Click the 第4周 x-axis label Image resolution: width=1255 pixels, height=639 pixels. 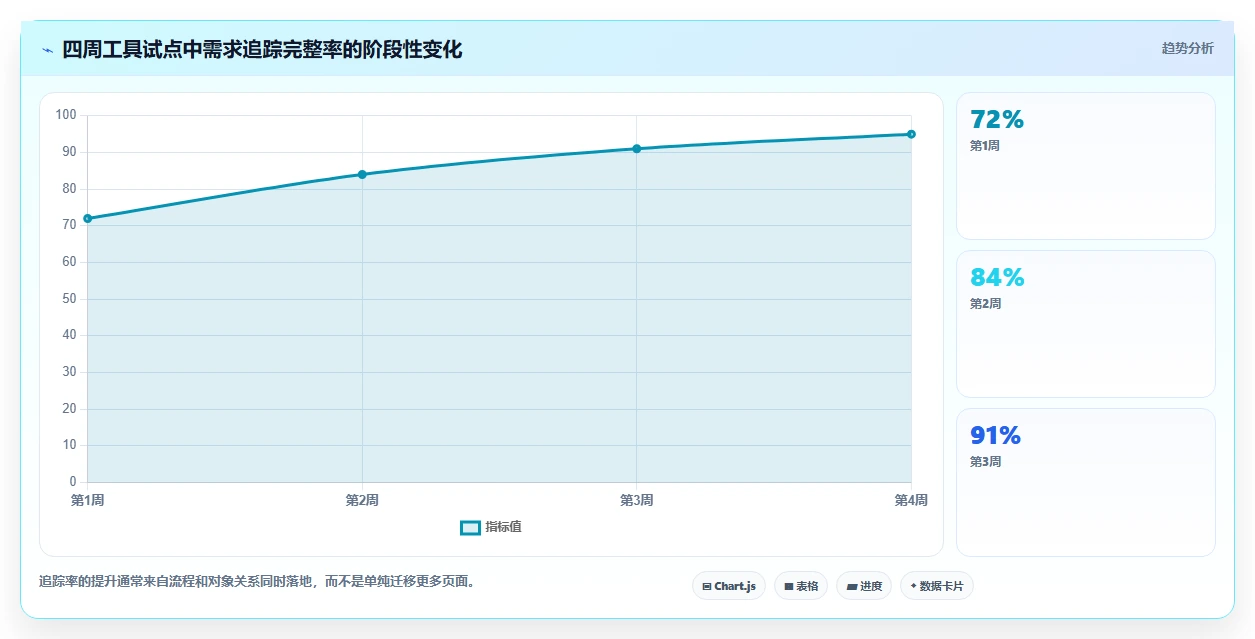(911, 500)
